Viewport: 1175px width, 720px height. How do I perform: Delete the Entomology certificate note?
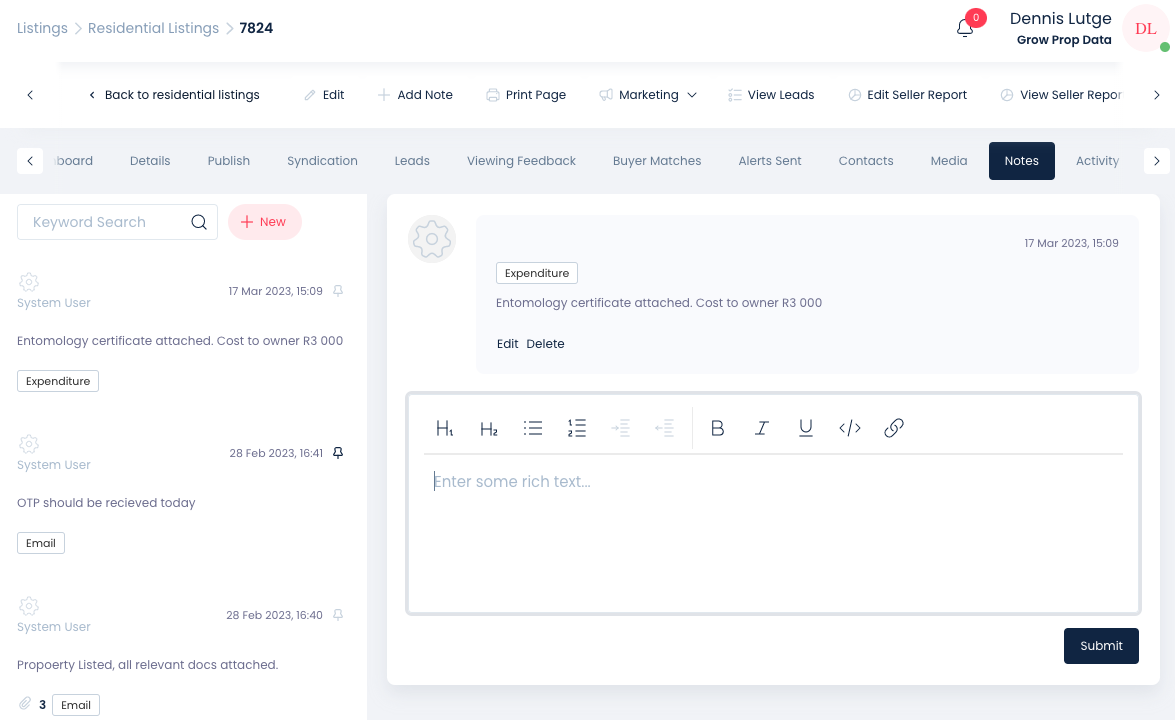[545, 344]
